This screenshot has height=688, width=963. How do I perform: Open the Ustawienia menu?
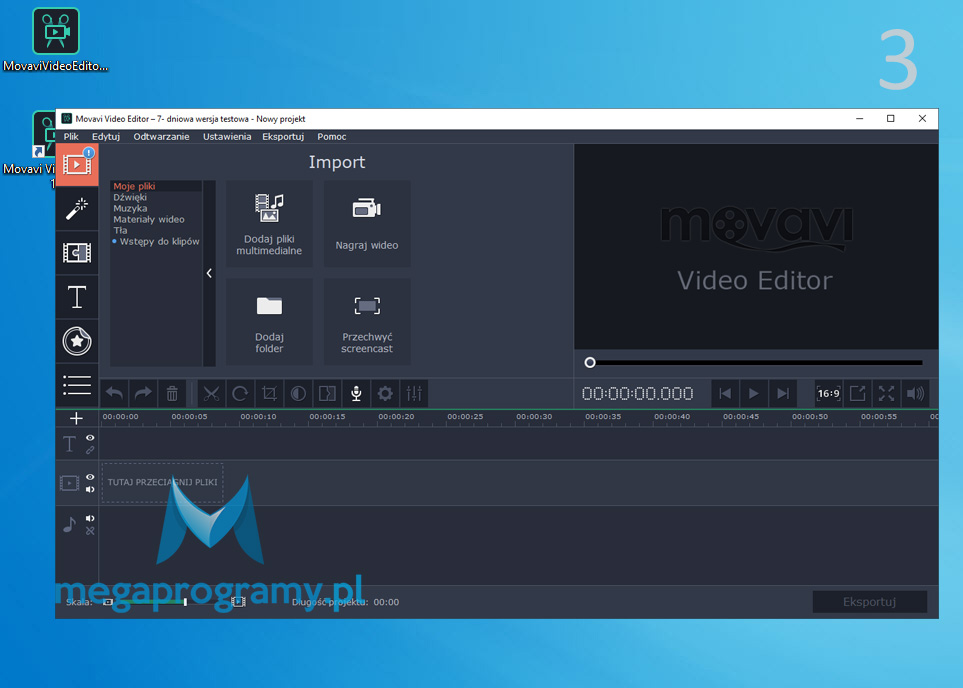227,136
